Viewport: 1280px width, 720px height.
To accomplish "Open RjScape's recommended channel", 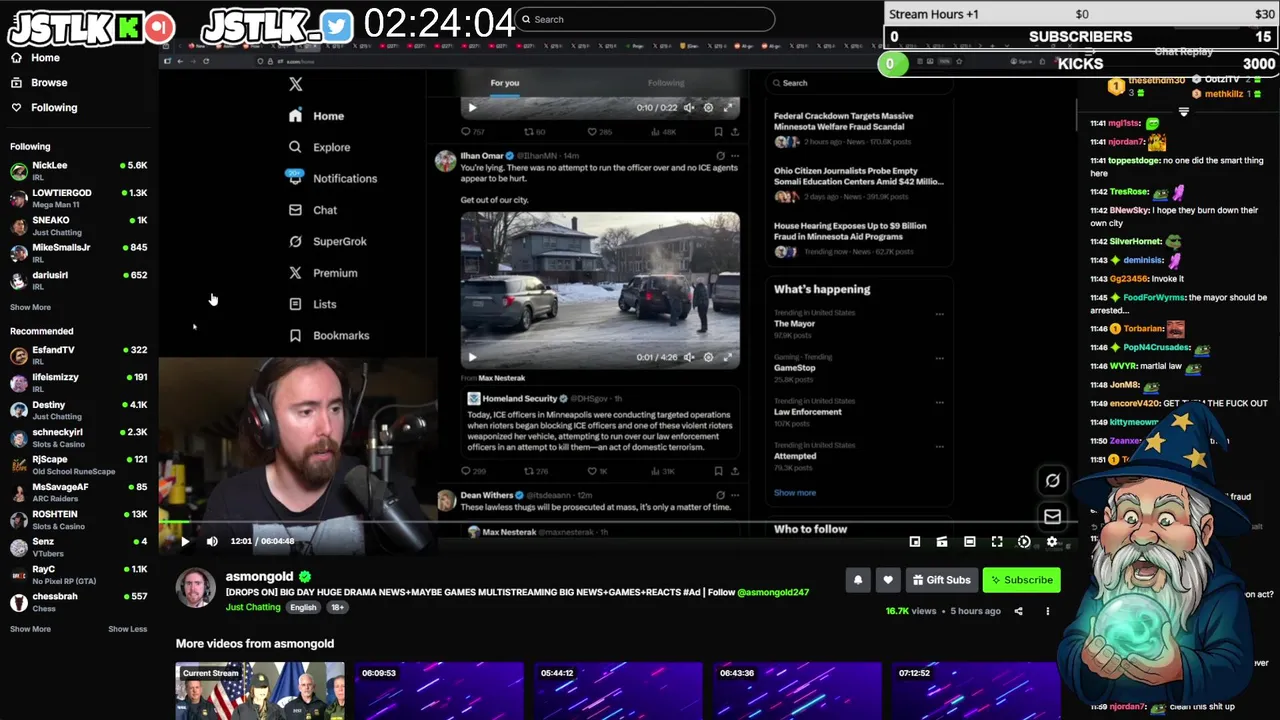I will 79,465.
